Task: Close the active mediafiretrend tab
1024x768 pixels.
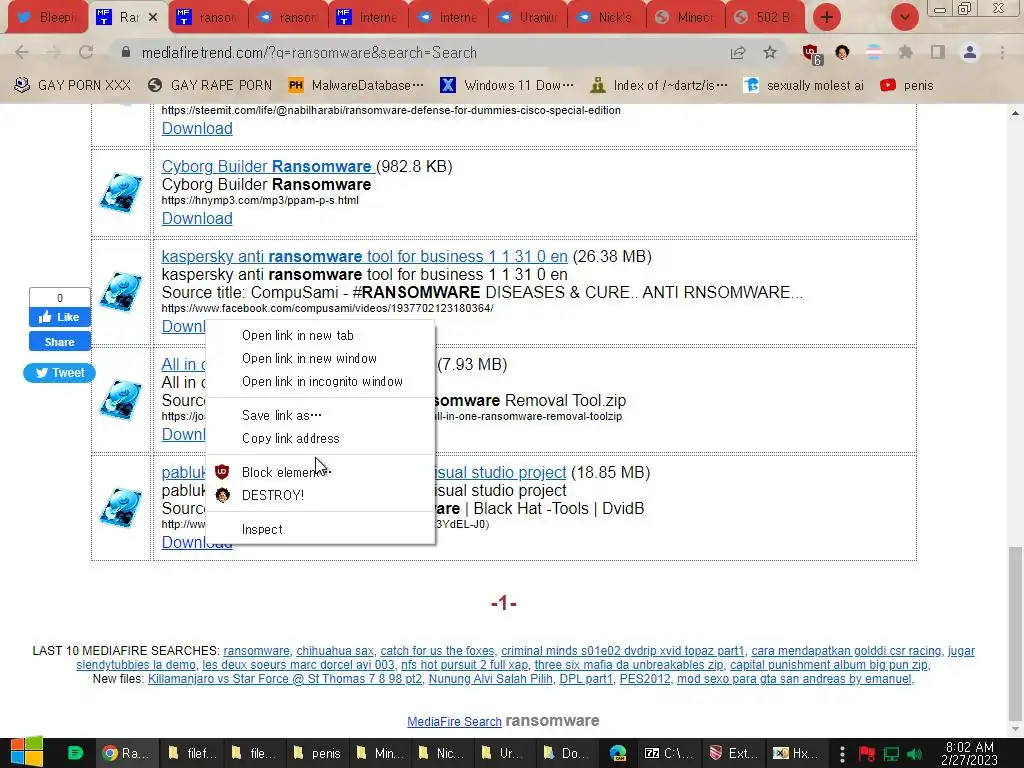Action: click(153, 17)
